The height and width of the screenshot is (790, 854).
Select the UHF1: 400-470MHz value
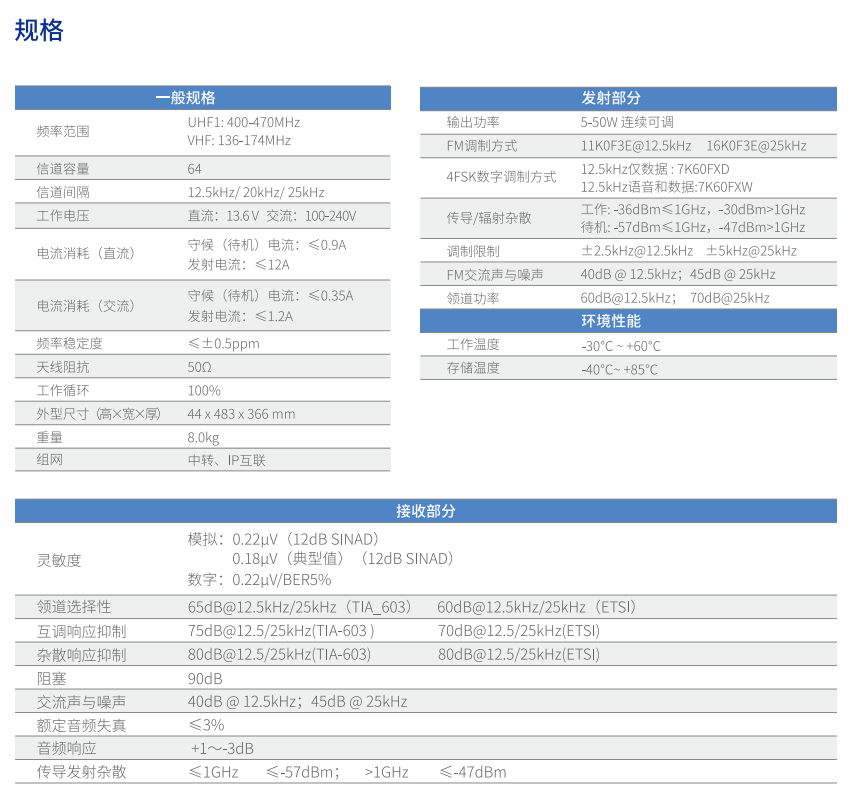click(x=244, y=122)
